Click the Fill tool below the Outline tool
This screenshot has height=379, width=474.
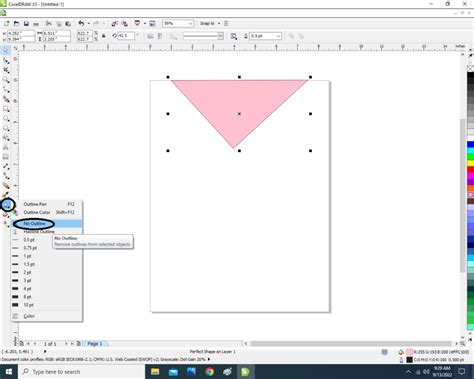coord(6,215)
